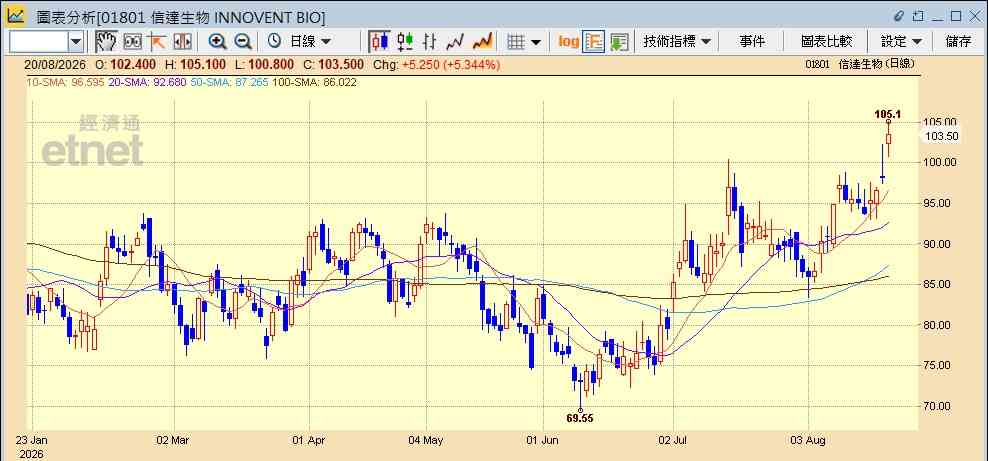Viewport: 988px width, 461px height.
Task: Switch to OHLC bar chart style
Action: coord(430,42)
